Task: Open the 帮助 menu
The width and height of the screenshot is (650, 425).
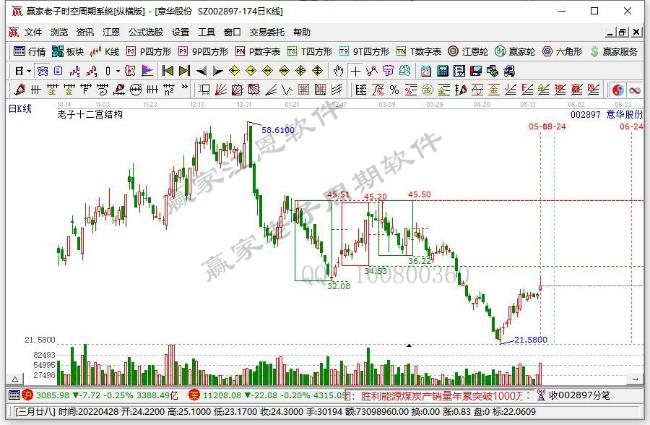Action: (x=302, y=32)
